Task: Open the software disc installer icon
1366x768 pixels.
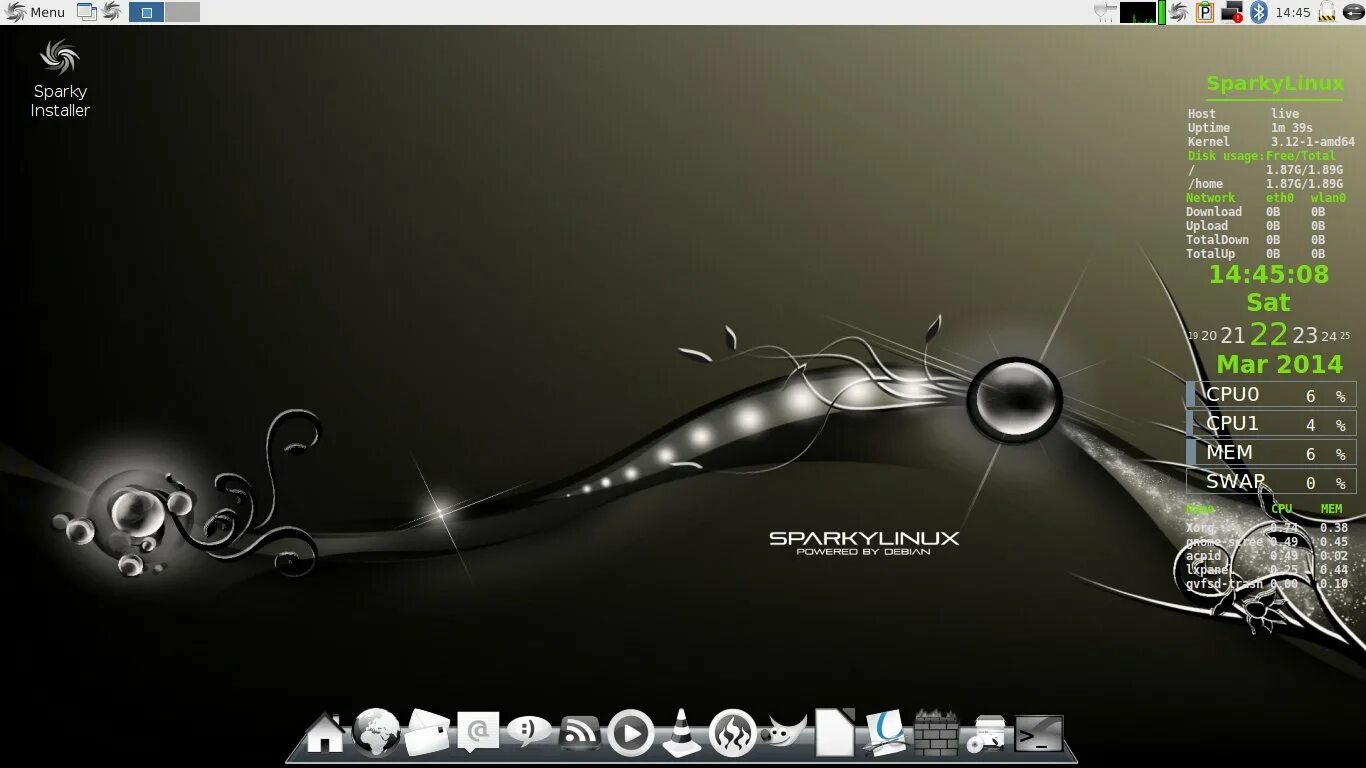Action: tap(988, 735)
